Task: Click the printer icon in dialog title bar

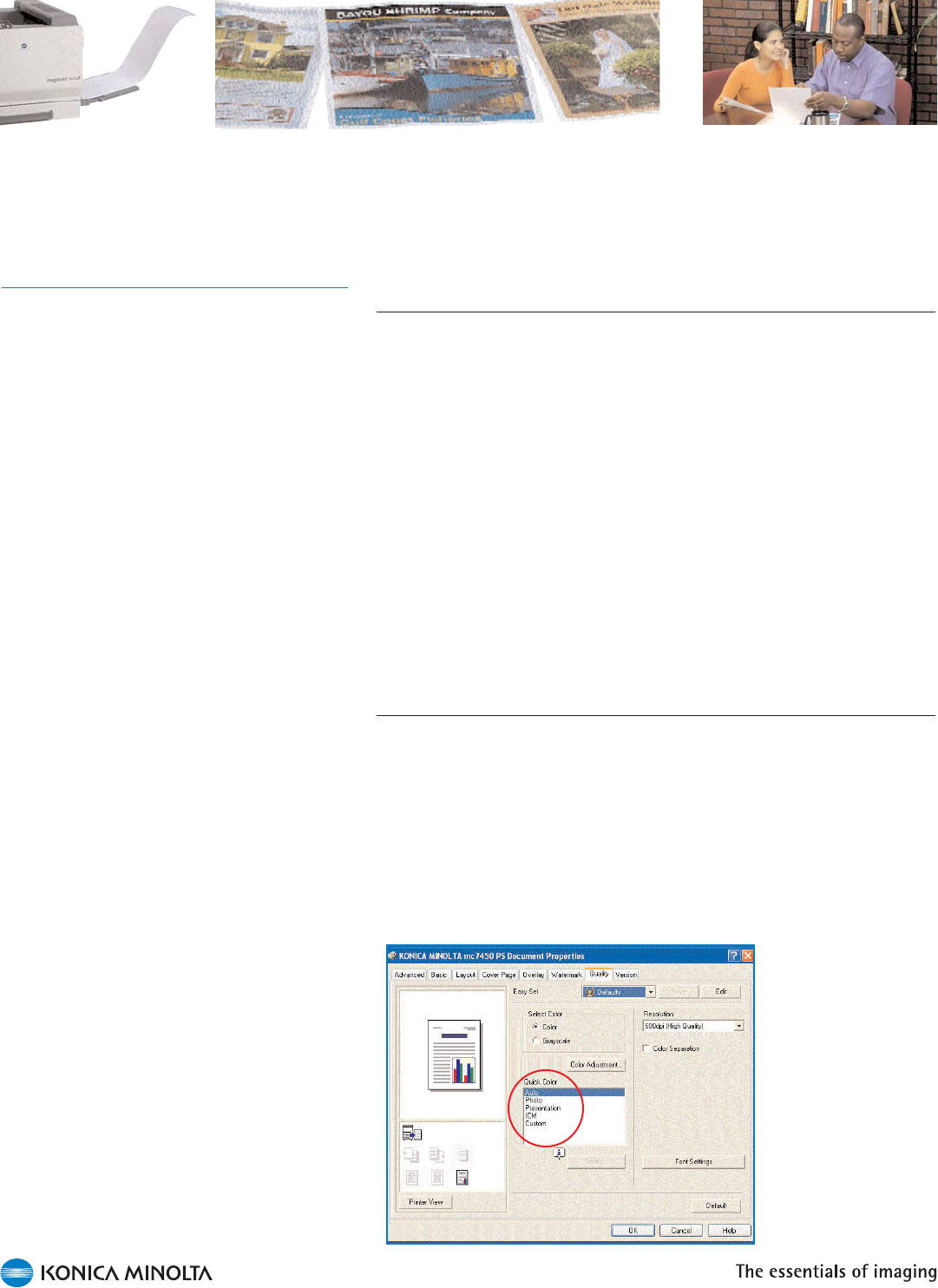Action: pyautogui.click(x=392, y=956)
